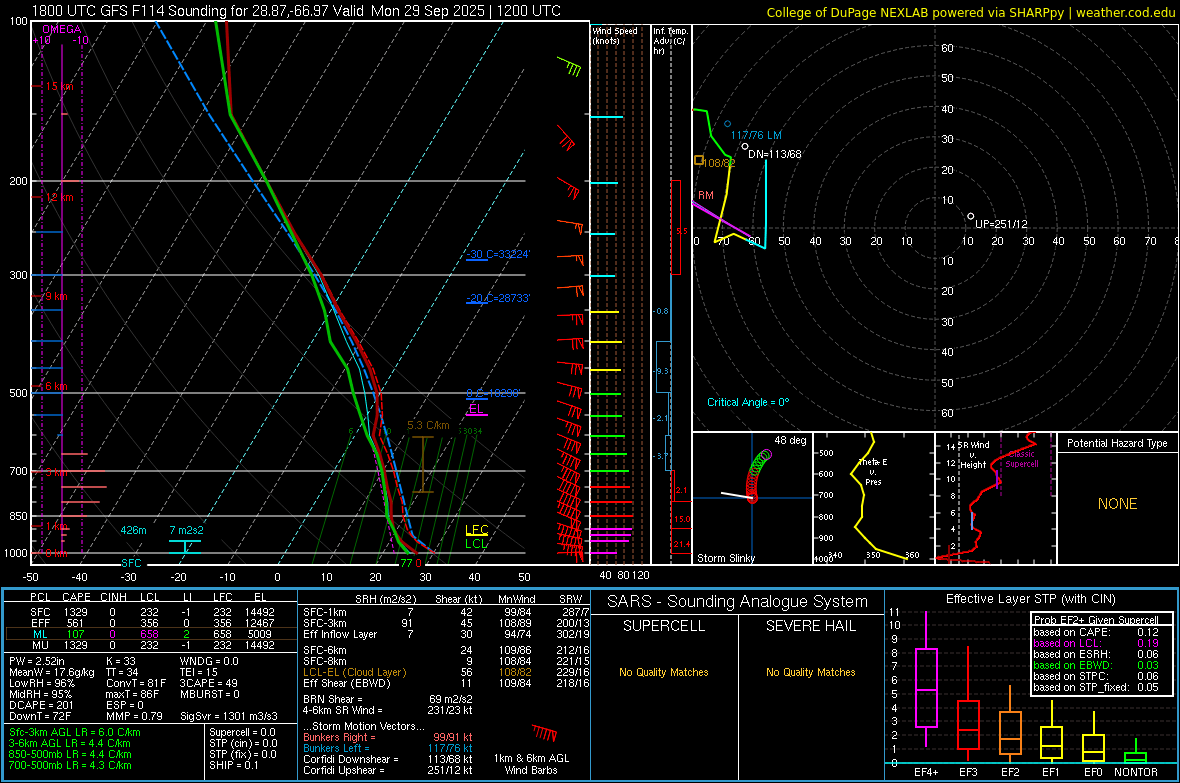Click the OMEGA label on the skew-T

pyautogui.click(x=62, y=29)
